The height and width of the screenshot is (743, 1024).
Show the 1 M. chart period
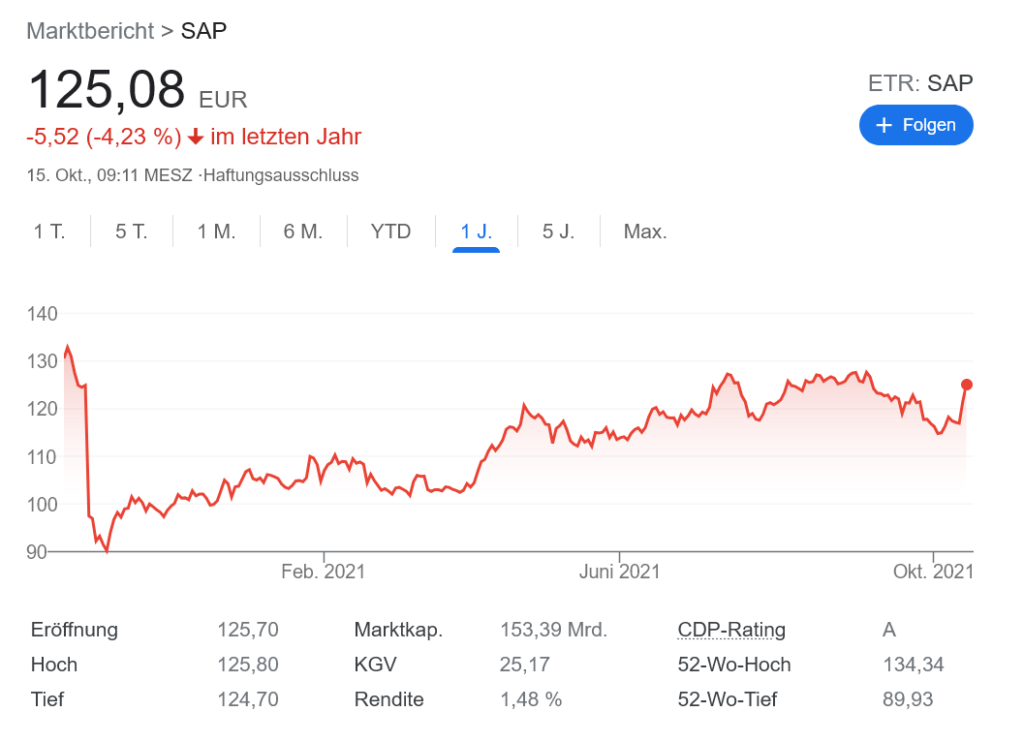click(x=216, y=232)
